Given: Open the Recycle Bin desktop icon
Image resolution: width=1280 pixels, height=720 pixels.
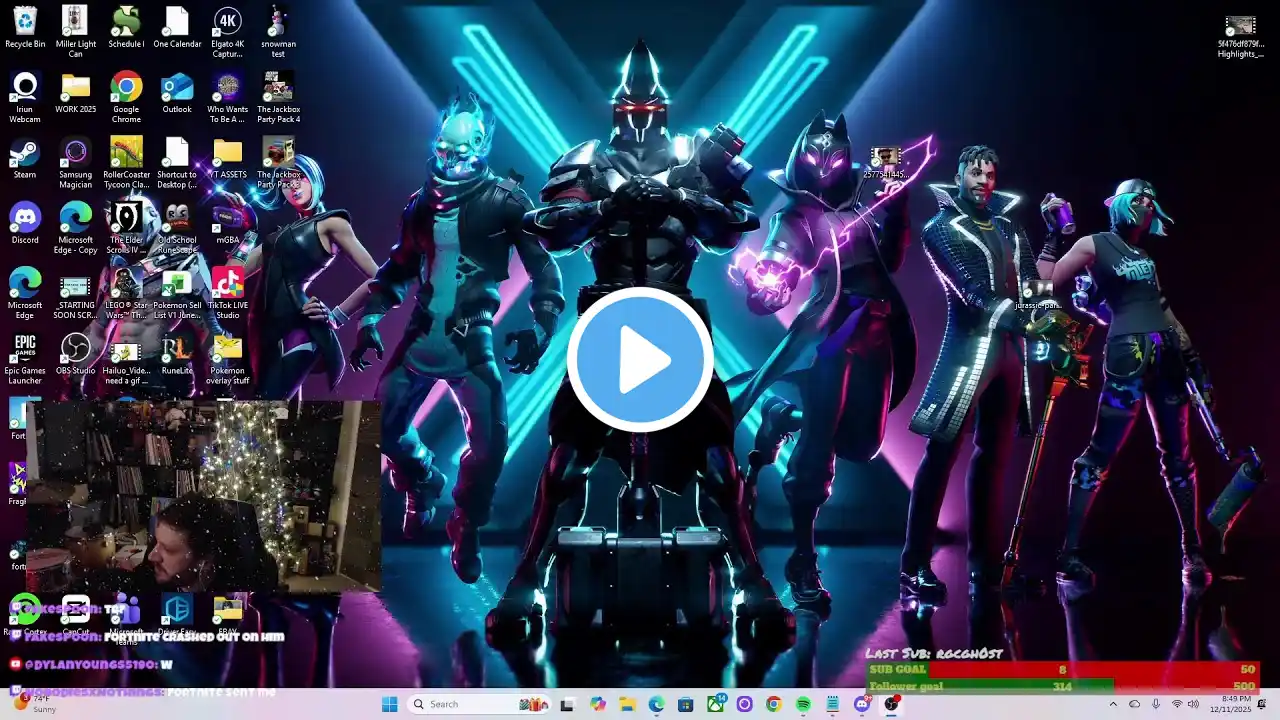Looking at the screenshot, I should pyautogui.click(x=25, y=28).
